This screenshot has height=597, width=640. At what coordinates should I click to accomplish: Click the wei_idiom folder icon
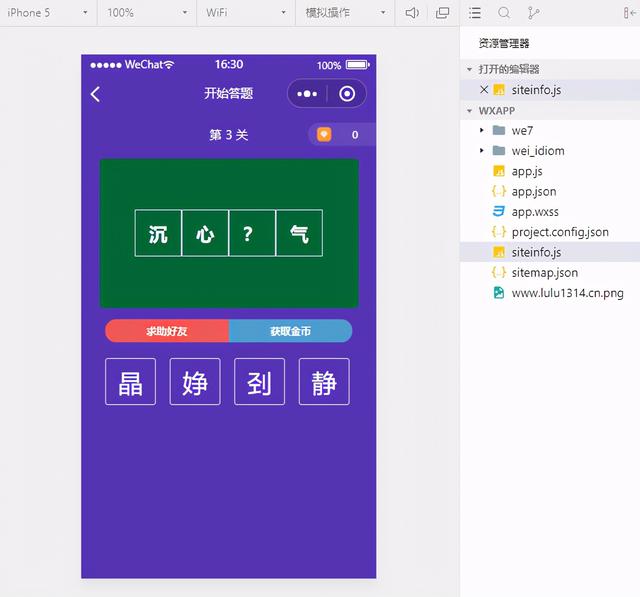click(499, 151)
